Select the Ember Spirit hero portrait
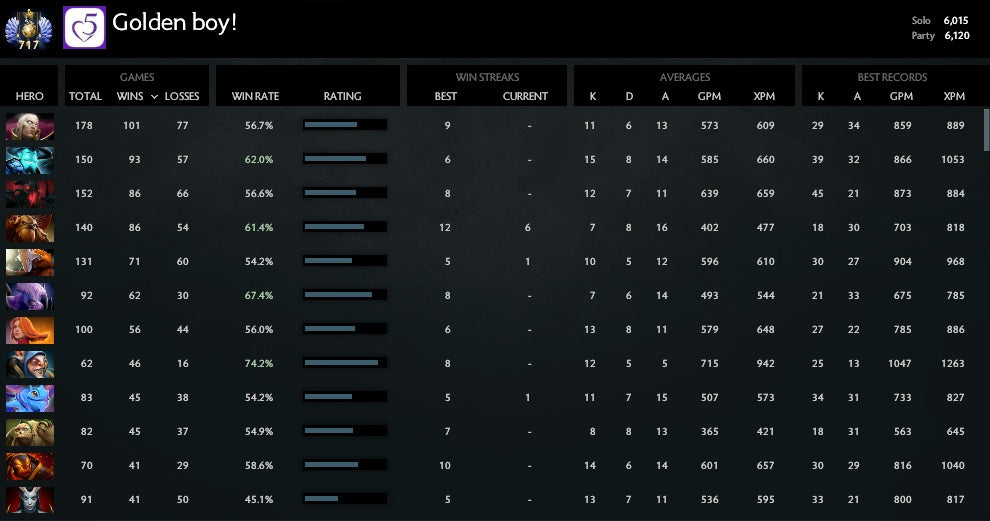This screenshot has width=990, height=521. tap(29, 466)
